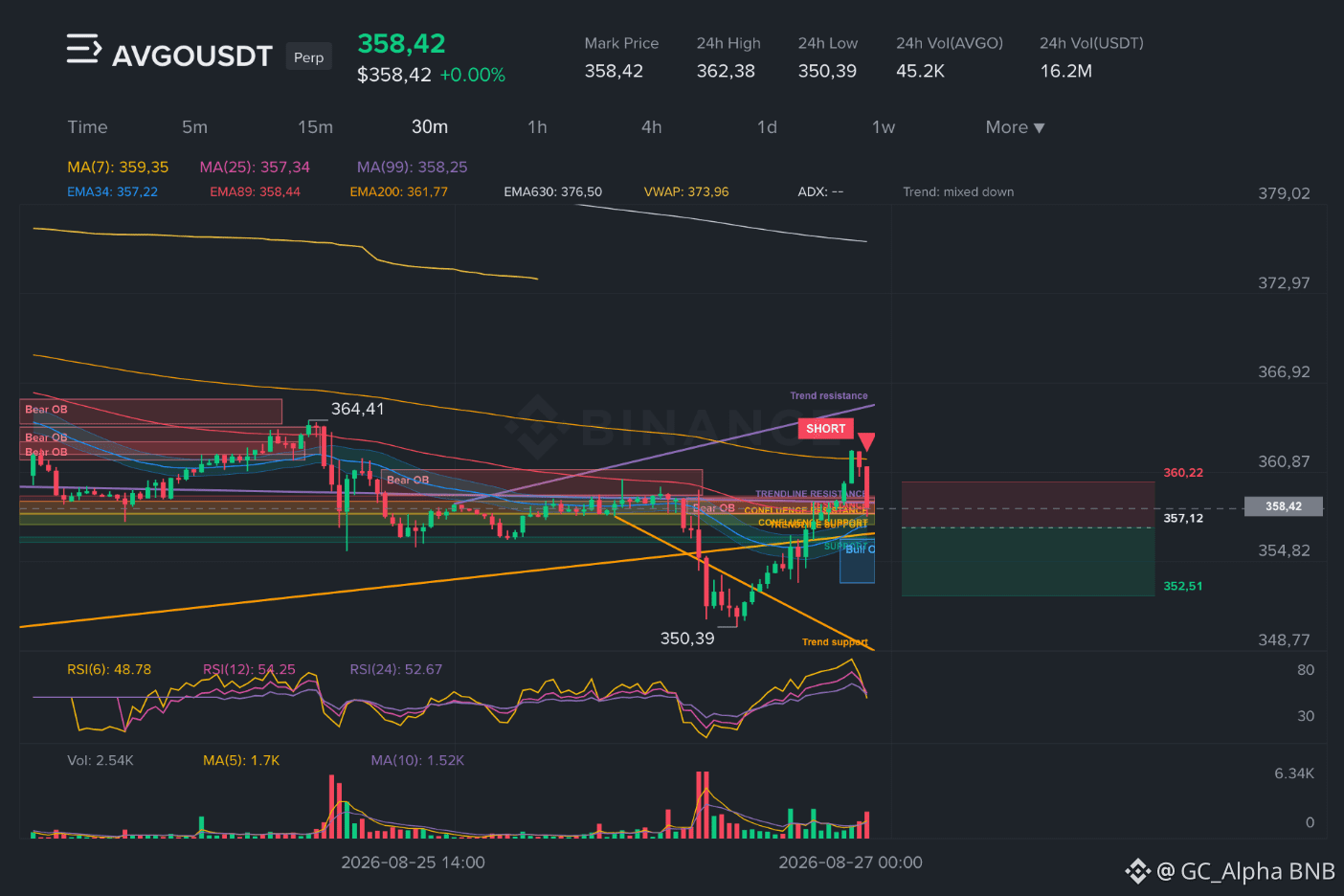Click the @GC_Alpha BNB handle
1344x896 pixels.
click(x=1245, y=871)
